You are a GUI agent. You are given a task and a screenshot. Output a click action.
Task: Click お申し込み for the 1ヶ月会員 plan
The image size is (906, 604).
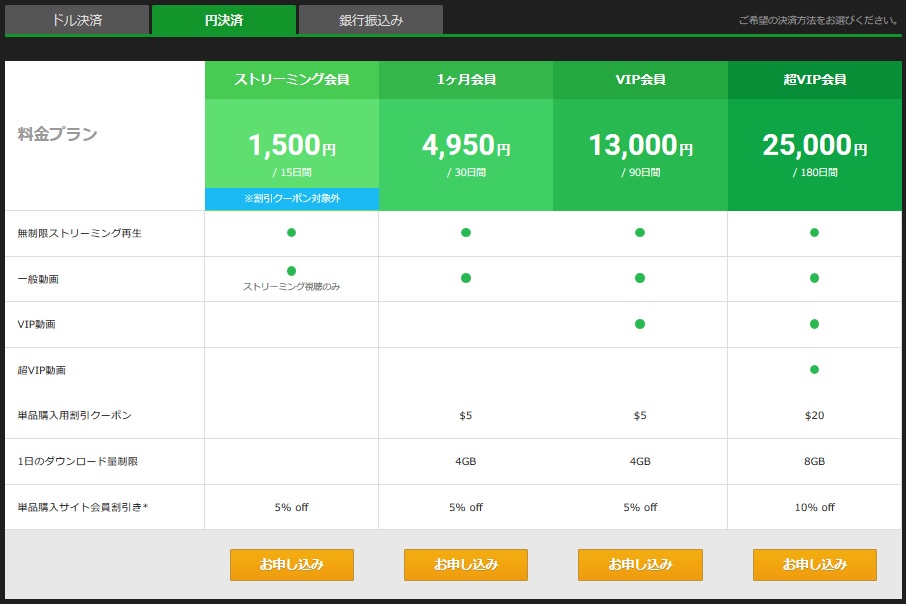click(x=465, y=564)
